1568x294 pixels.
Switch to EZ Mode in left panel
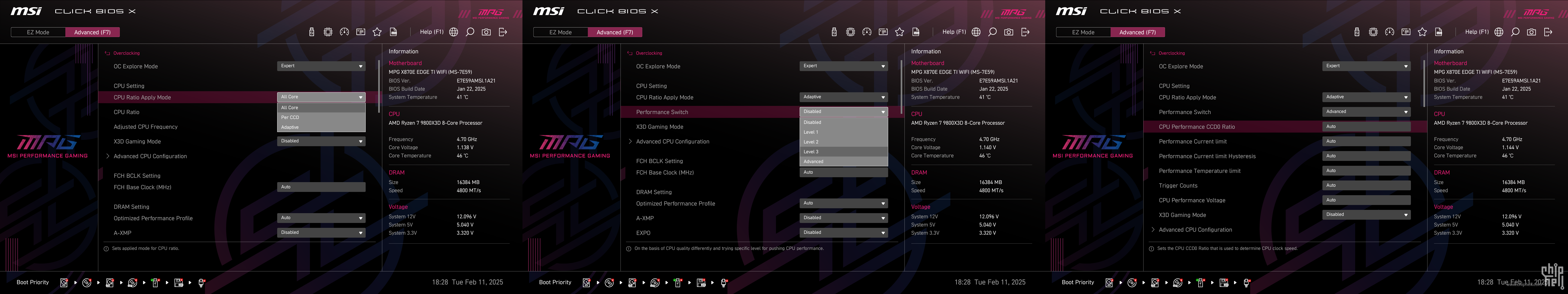coord(38,32)
